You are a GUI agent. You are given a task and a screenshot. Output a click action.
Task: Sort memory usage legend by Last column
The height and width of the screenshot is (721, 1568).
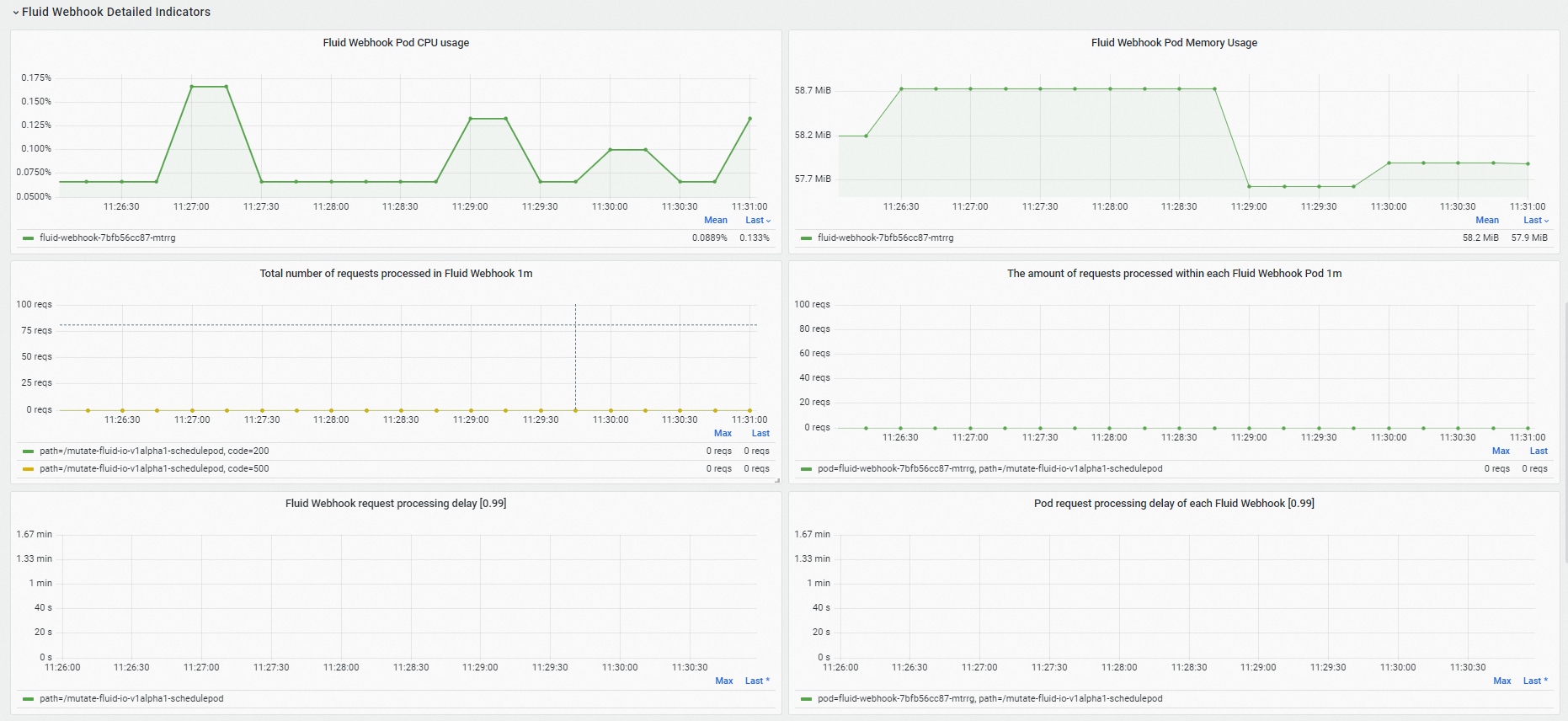[x=1535, y=221]
